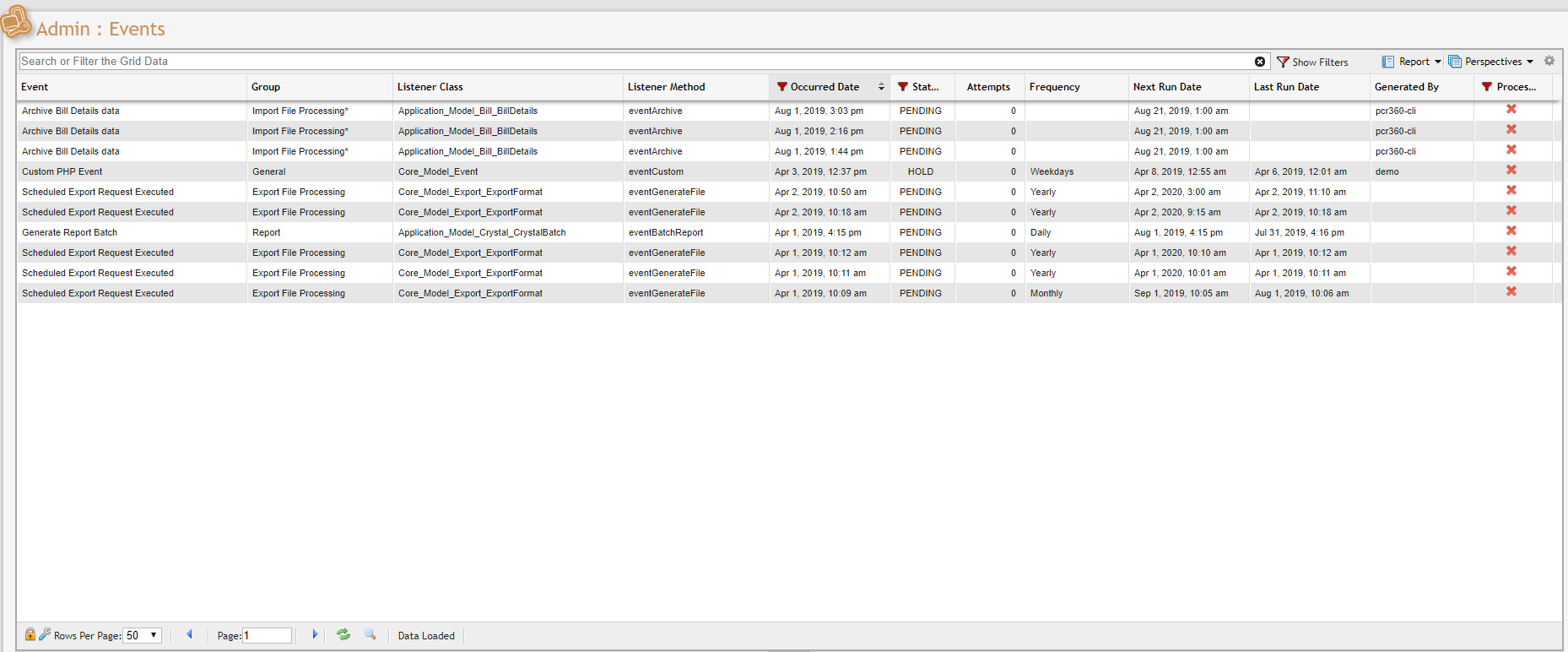Click the Next Run Date column header
Viewport: 1568px width, 652px height.
[x=1167, y=87]
